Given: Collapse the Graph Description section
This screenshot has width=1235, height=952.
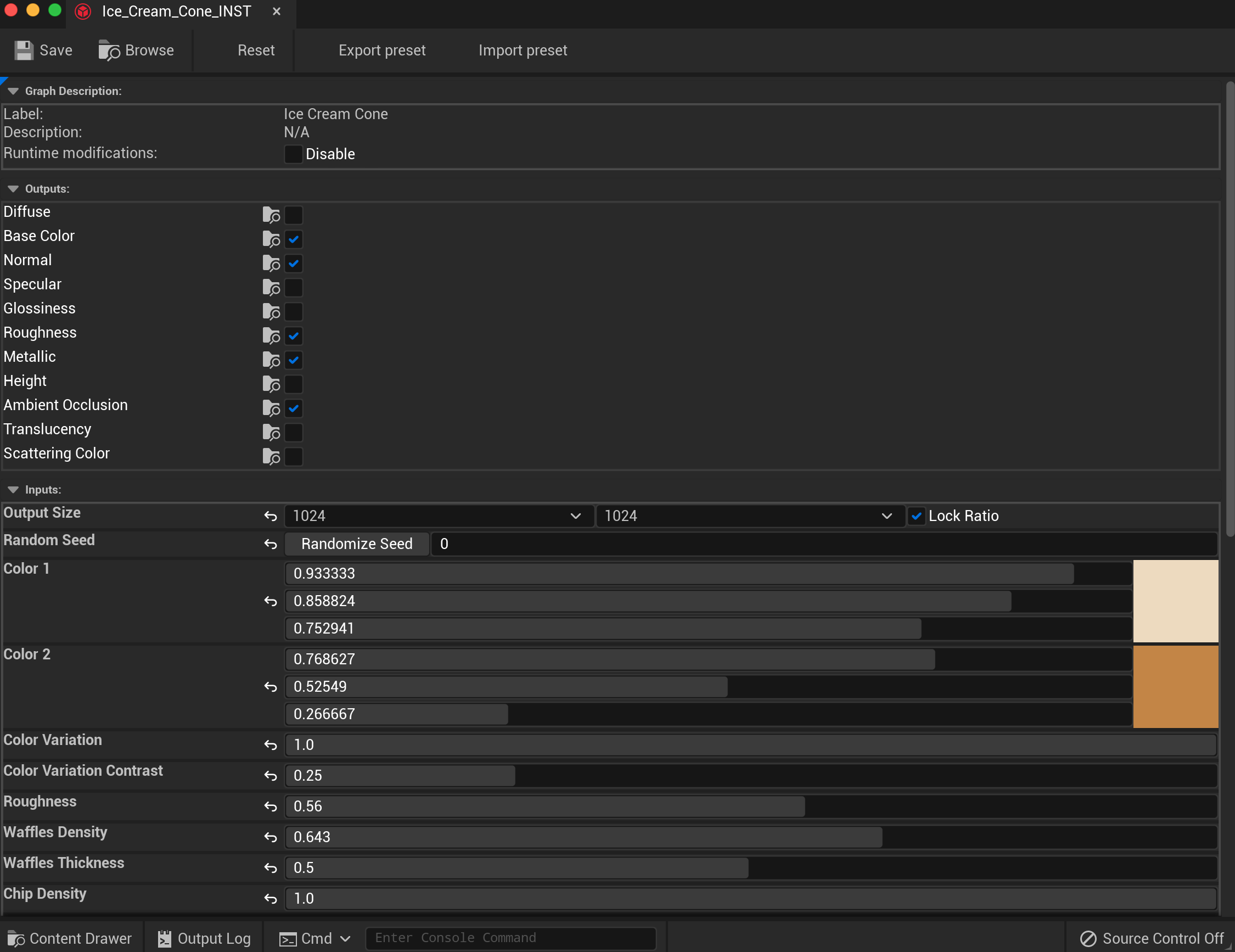Looking at the screenshot, I should [x=13, y=91].
